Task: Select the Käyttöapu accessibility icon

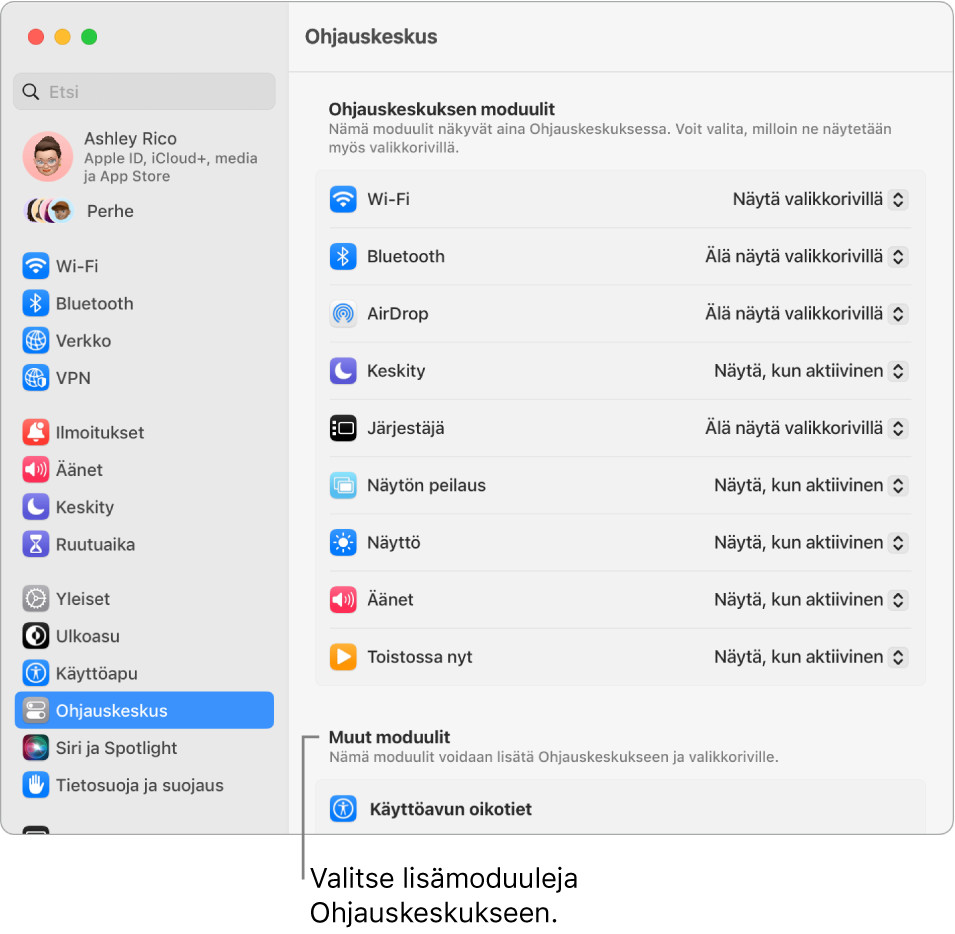Action: [37, 673]
